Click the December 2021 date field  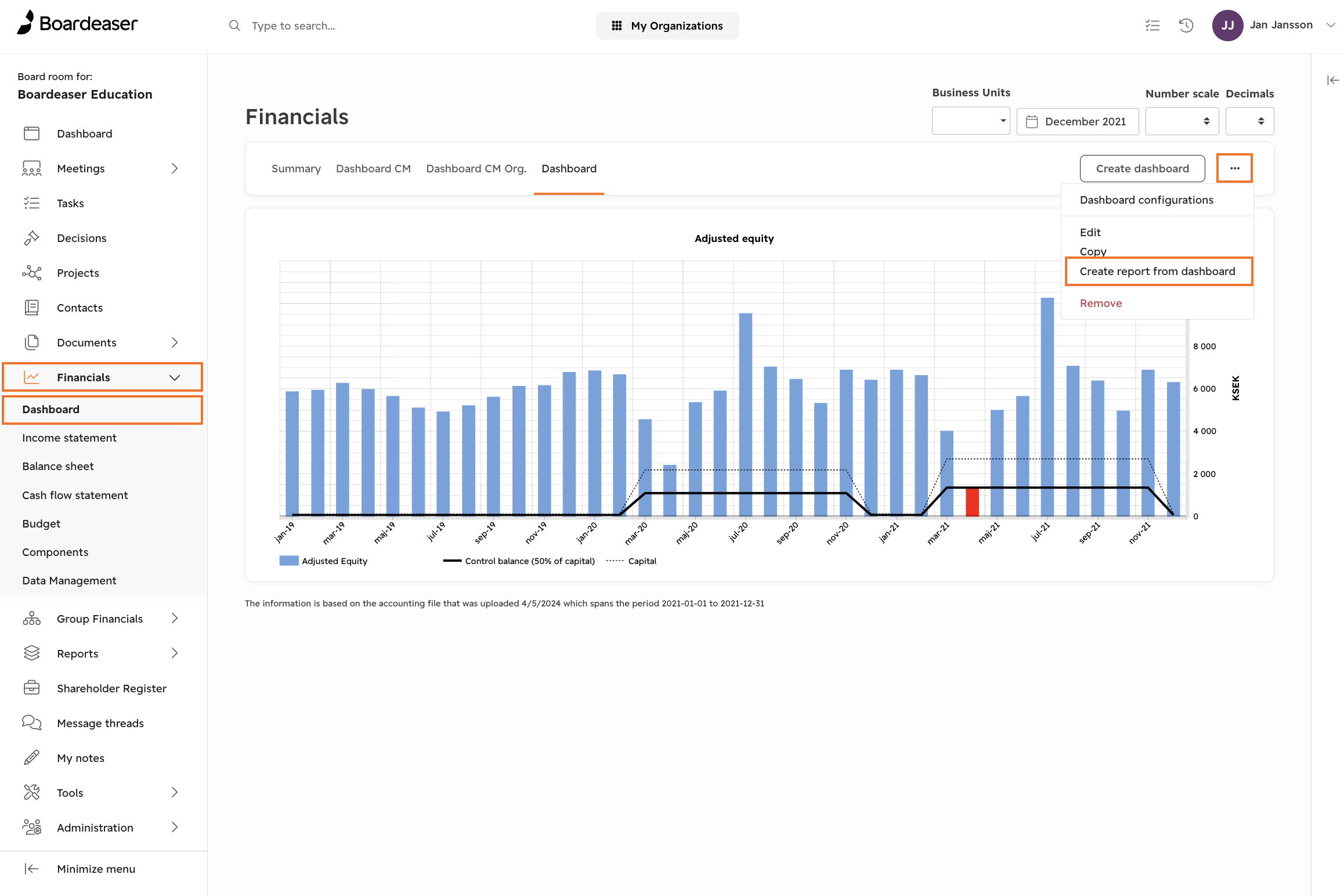[x=1078, y=121]
